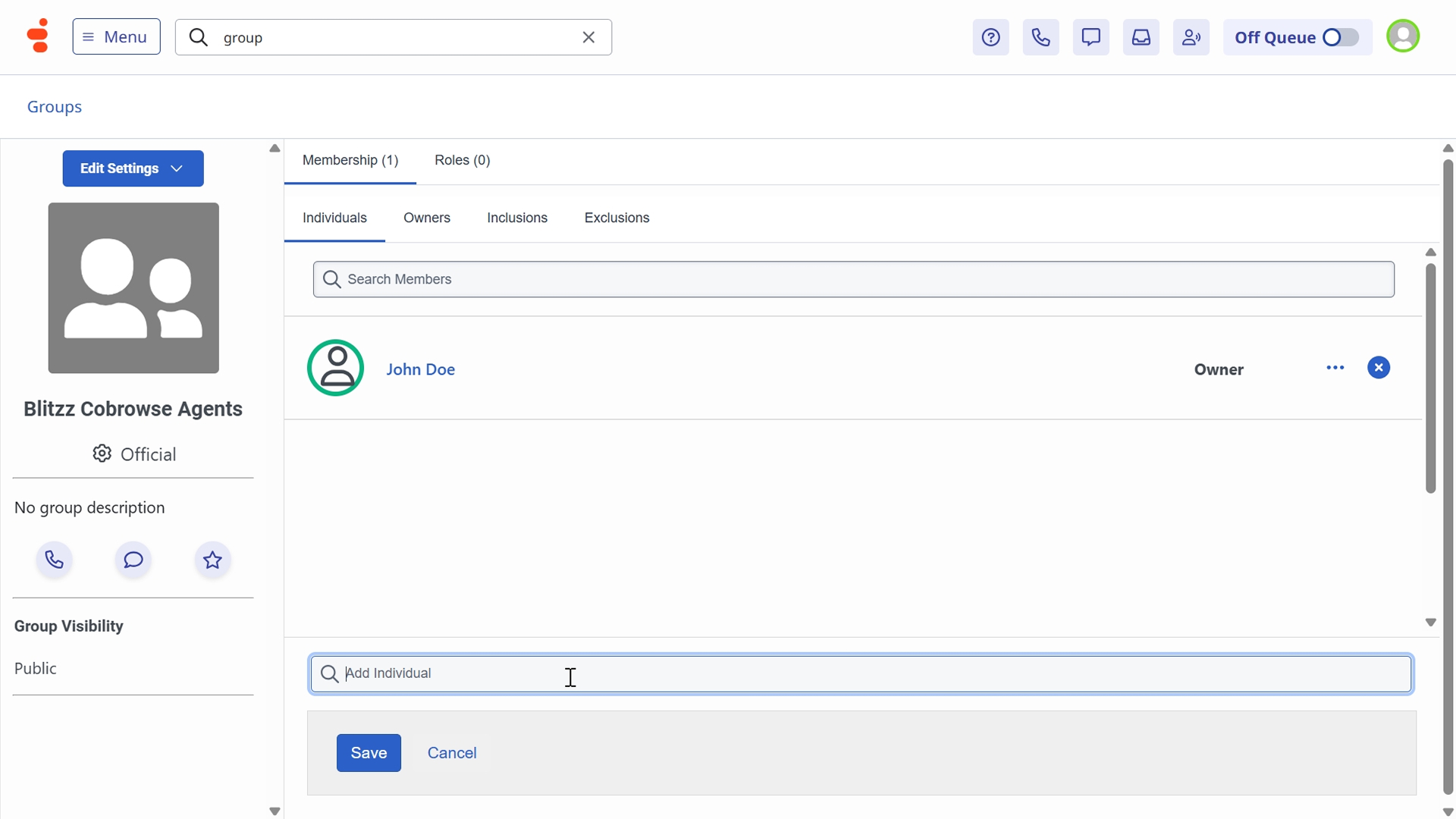Screen dimensions: 1456x819
Task: Mark group as favorite with star
Action: [x=212, y=560]
